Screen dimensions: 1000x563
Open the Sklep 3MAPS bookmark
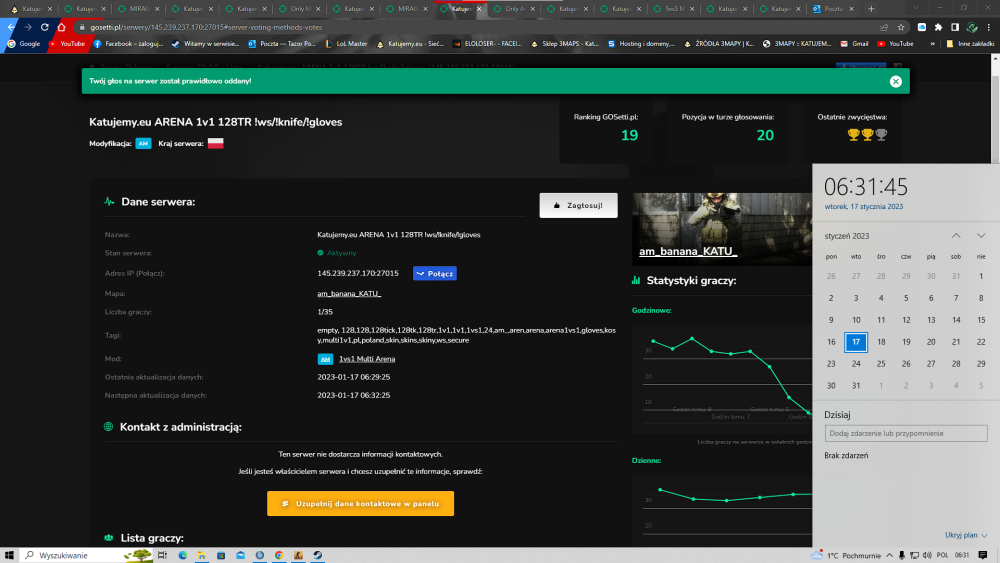click(x=564, y=44)
